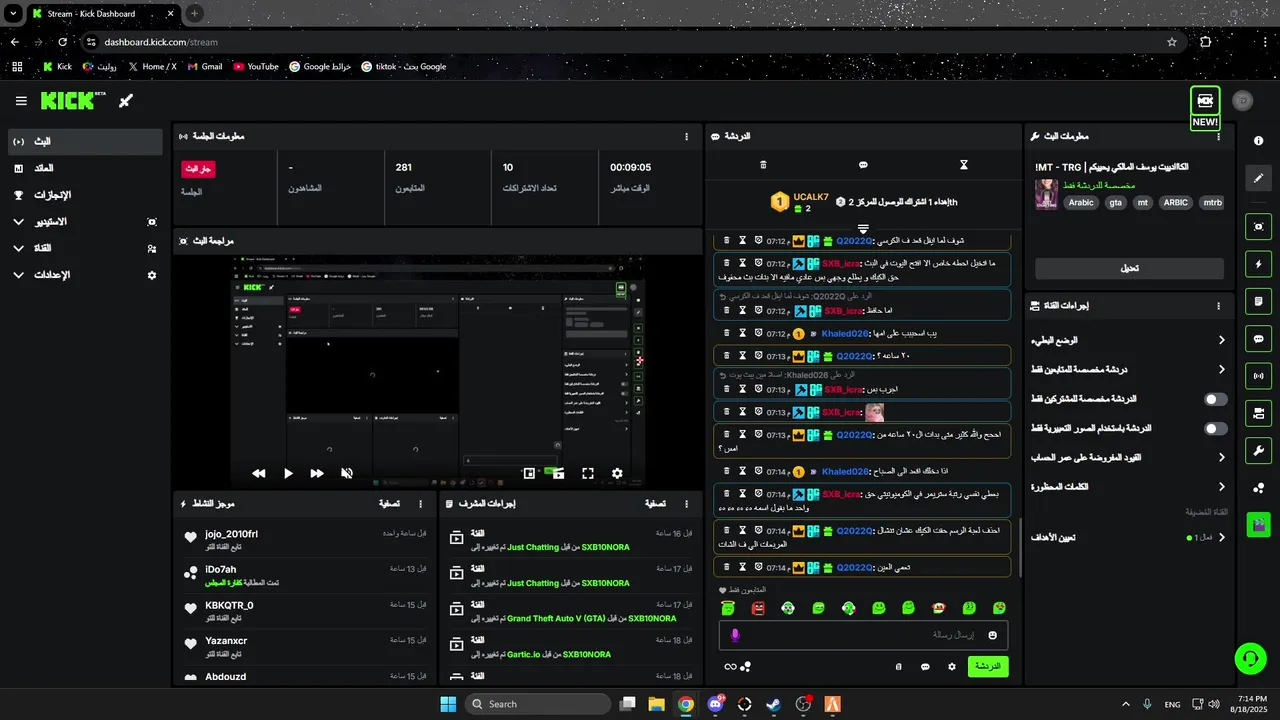
Task: Click the lightning bolt icon in right sidebar
Action: 1258,264
